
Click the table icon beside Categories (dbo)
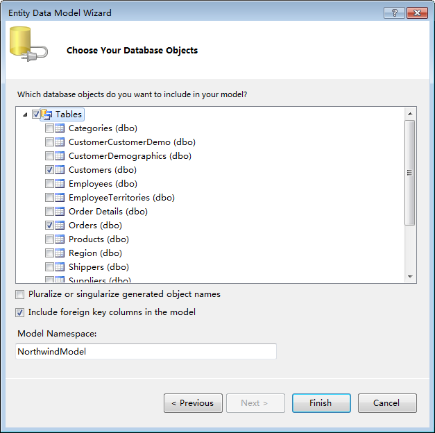point(60,128)
